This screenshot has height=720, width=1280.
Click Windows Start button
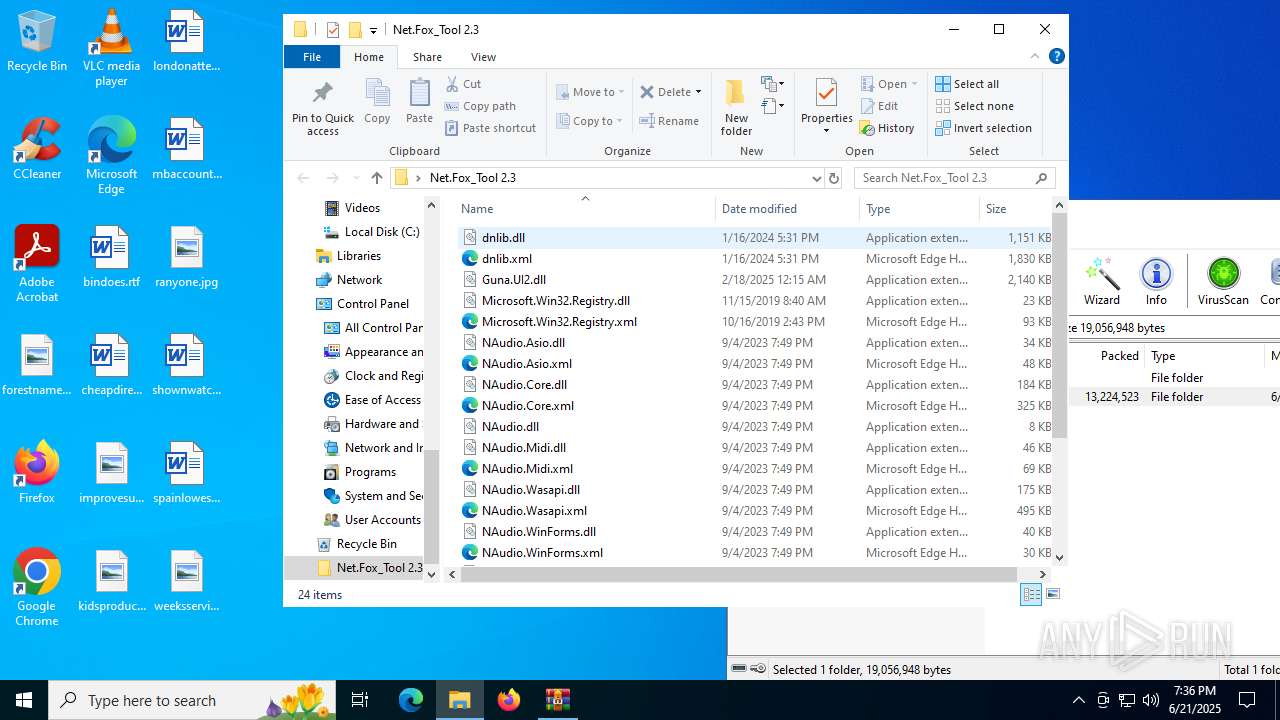(24, 700)
